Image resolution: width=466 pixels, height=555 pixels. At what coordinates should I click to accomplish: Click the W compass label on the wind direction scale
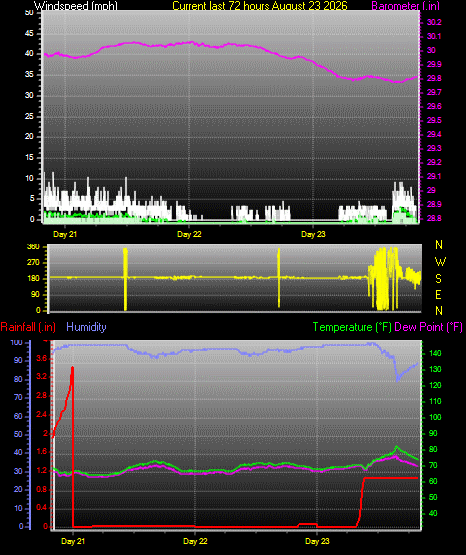coord(440,262)
